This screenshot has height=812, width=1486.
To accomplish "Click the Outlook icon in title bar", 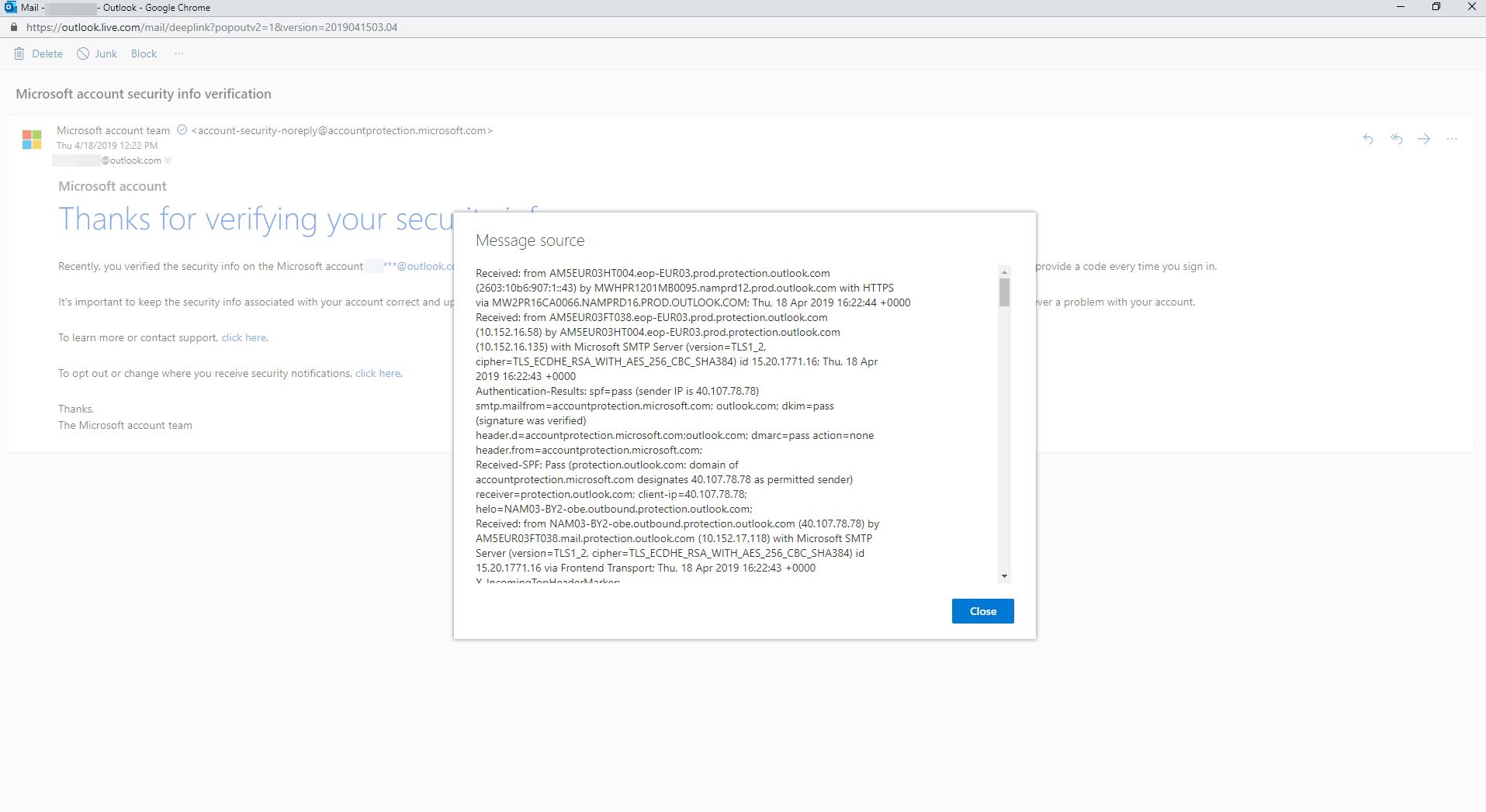I will pyautogui.click(x=10, y=7).
